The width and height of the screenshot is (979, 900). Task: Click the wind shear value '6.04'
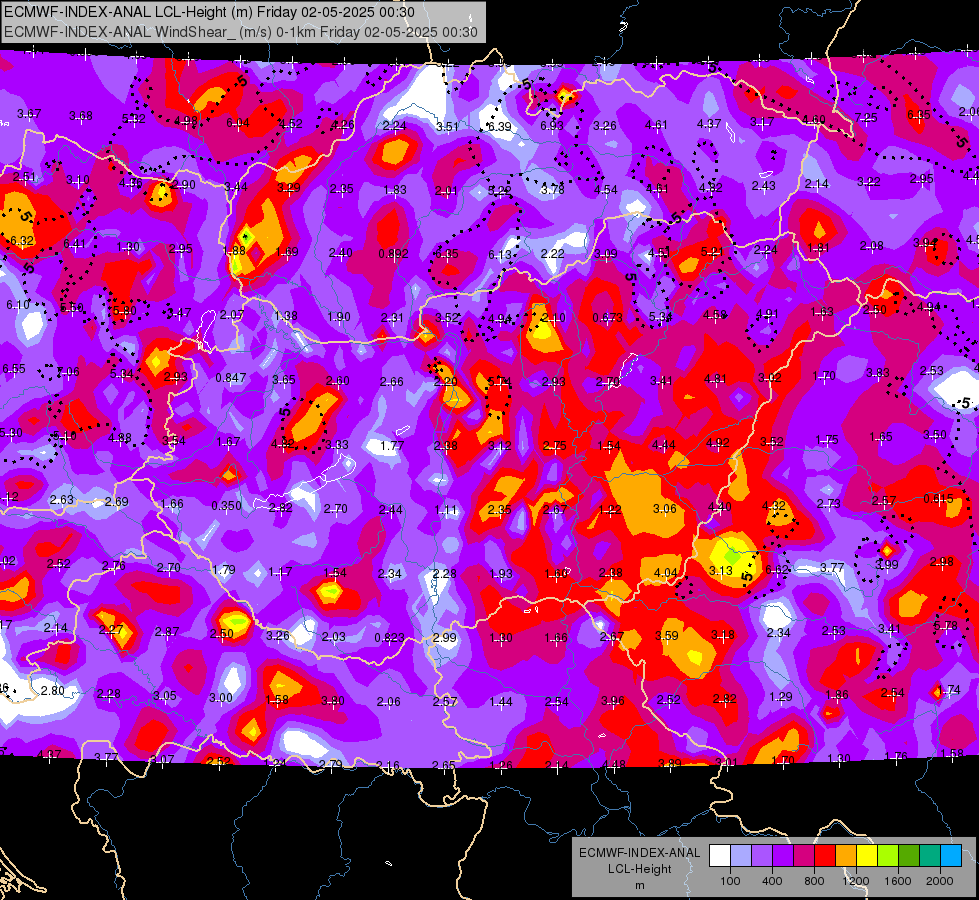pos(238,123)
